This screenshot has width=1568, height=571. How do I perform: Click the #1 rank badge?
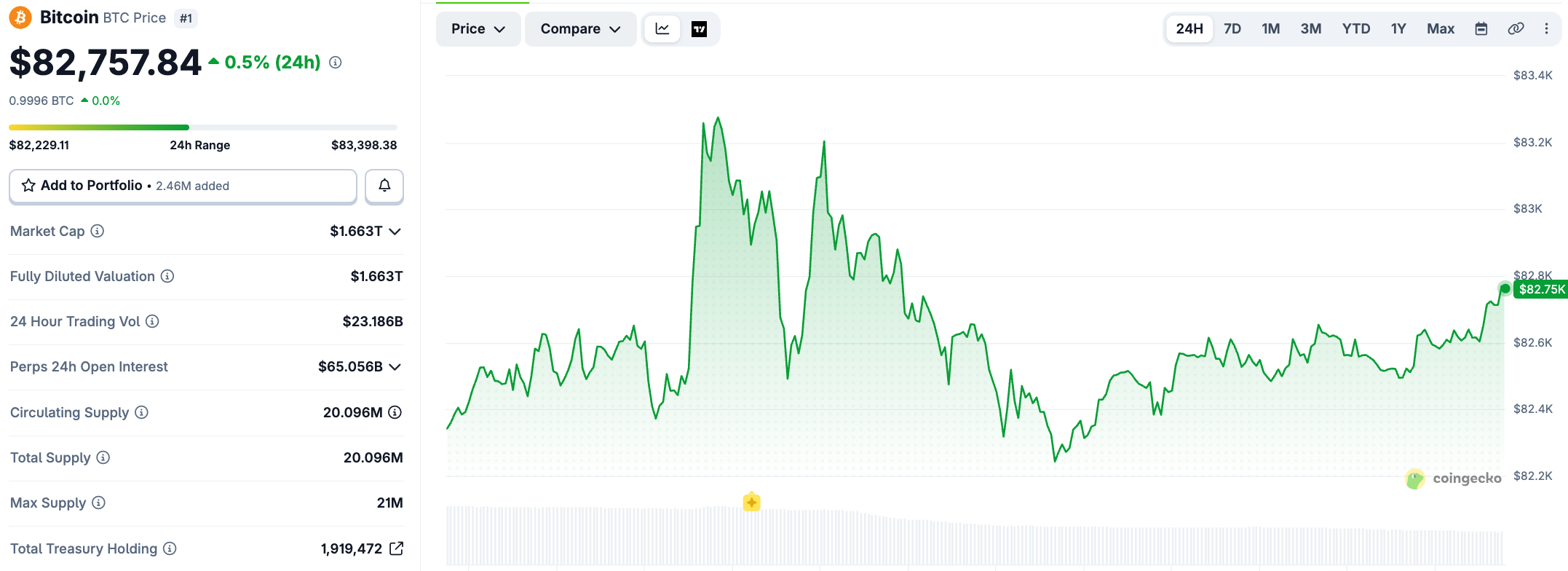pos(186,18)
